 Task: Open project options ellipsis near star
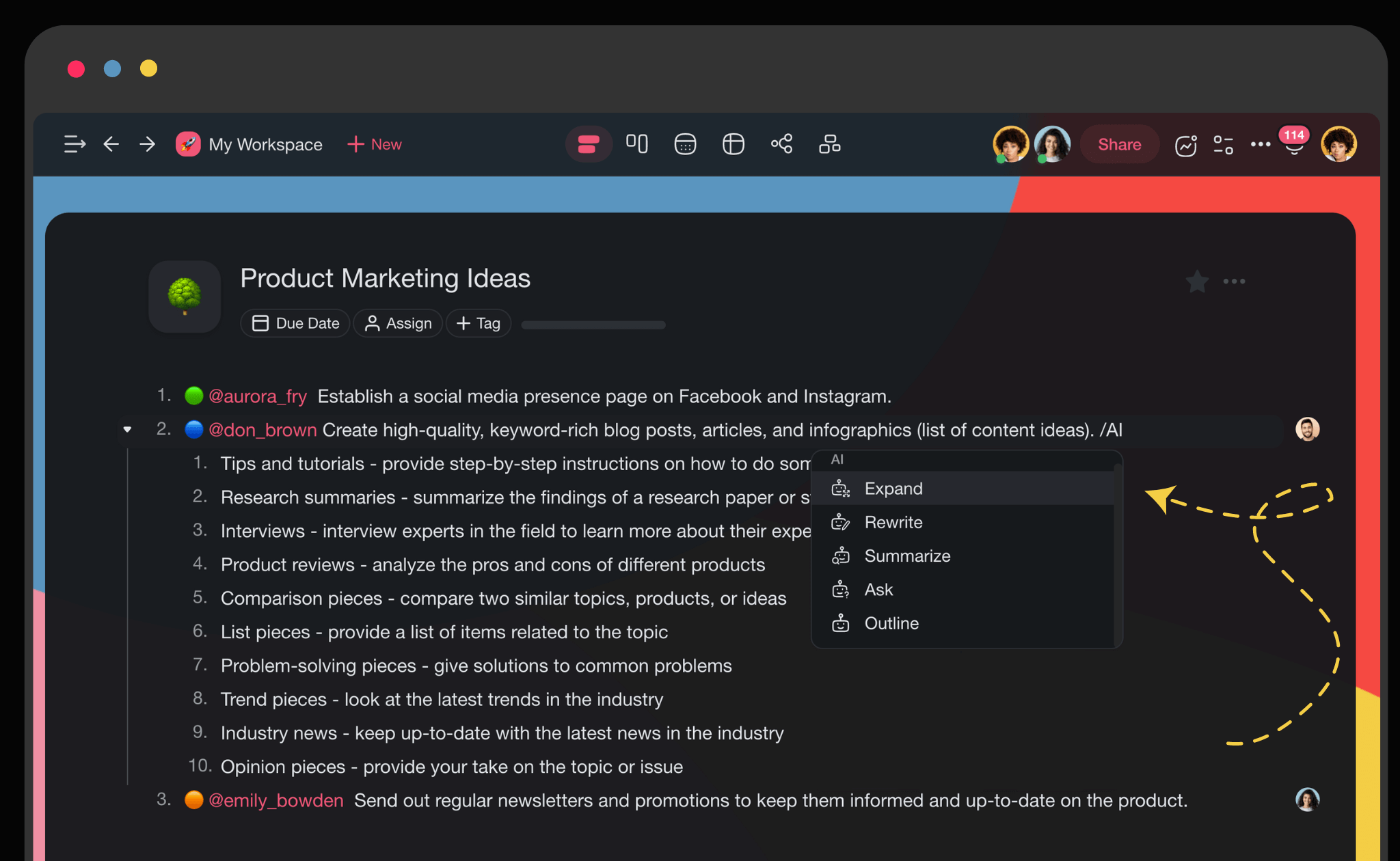point(1234,282)
